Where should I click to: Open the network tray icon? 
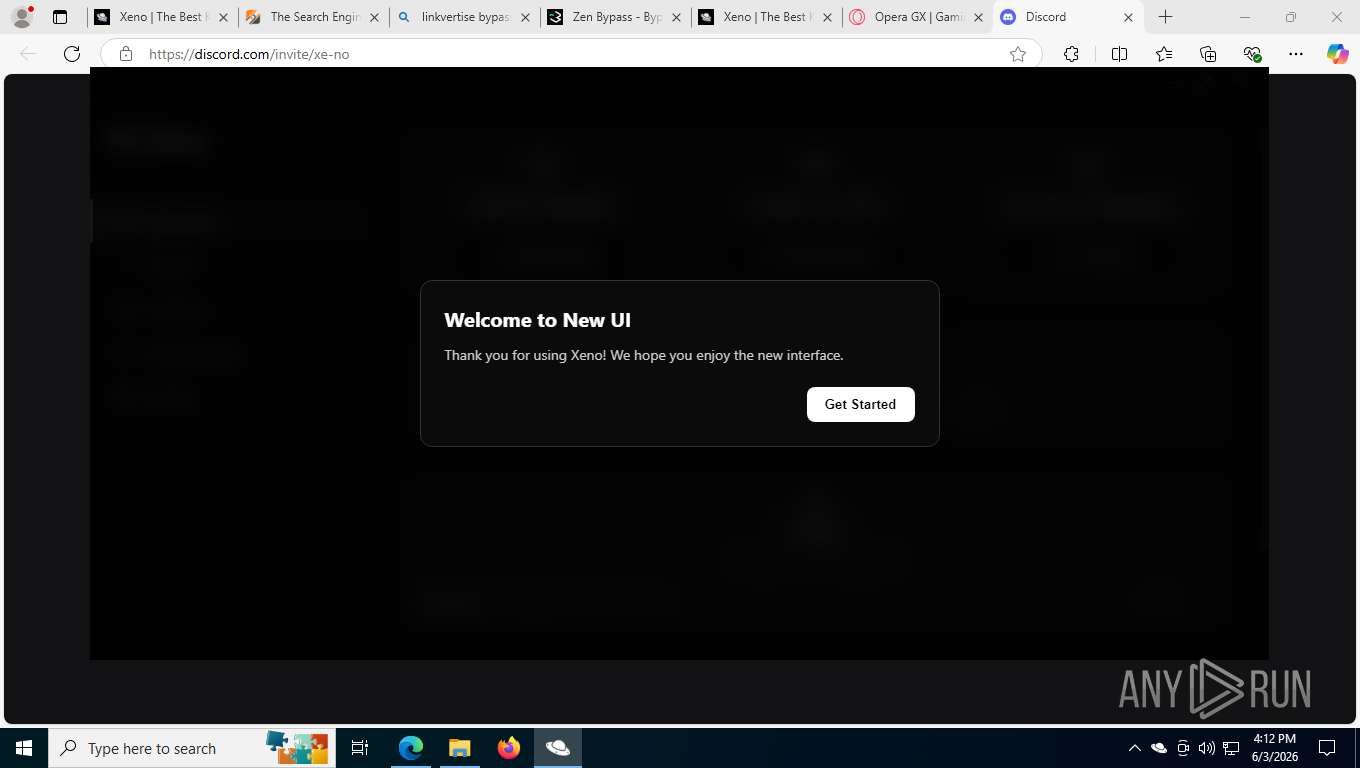click(1231, 748)
